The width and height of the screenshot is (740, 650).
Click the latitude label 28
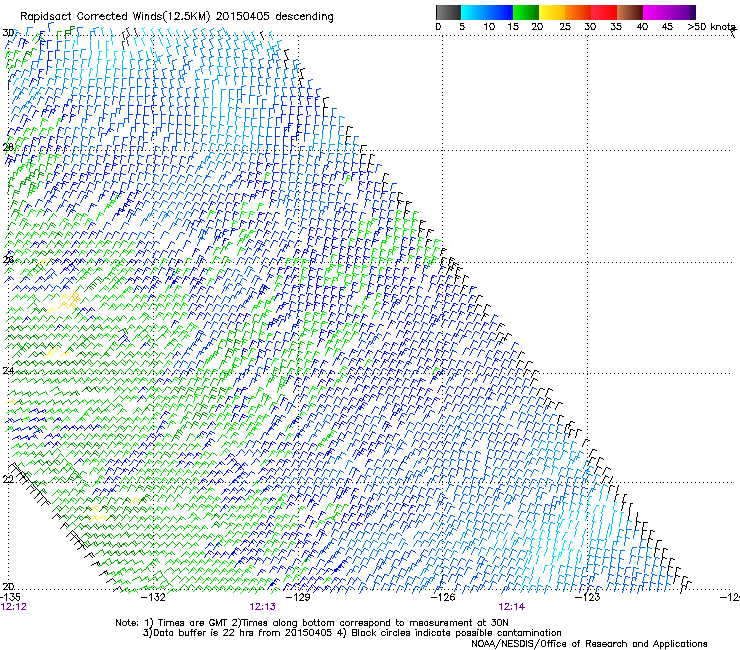click(8, 148)
